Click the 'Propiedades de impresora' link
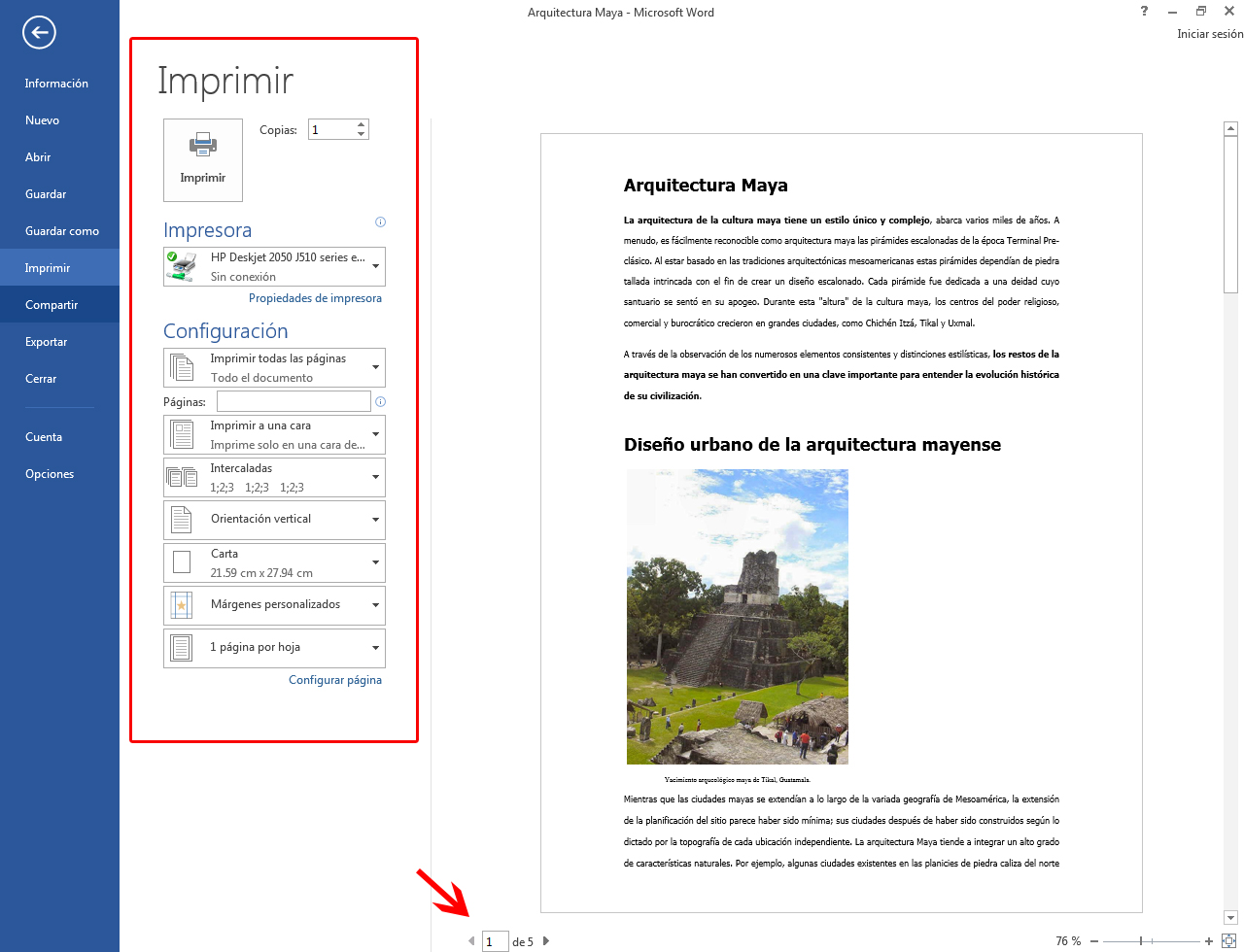 coord(315,298)
